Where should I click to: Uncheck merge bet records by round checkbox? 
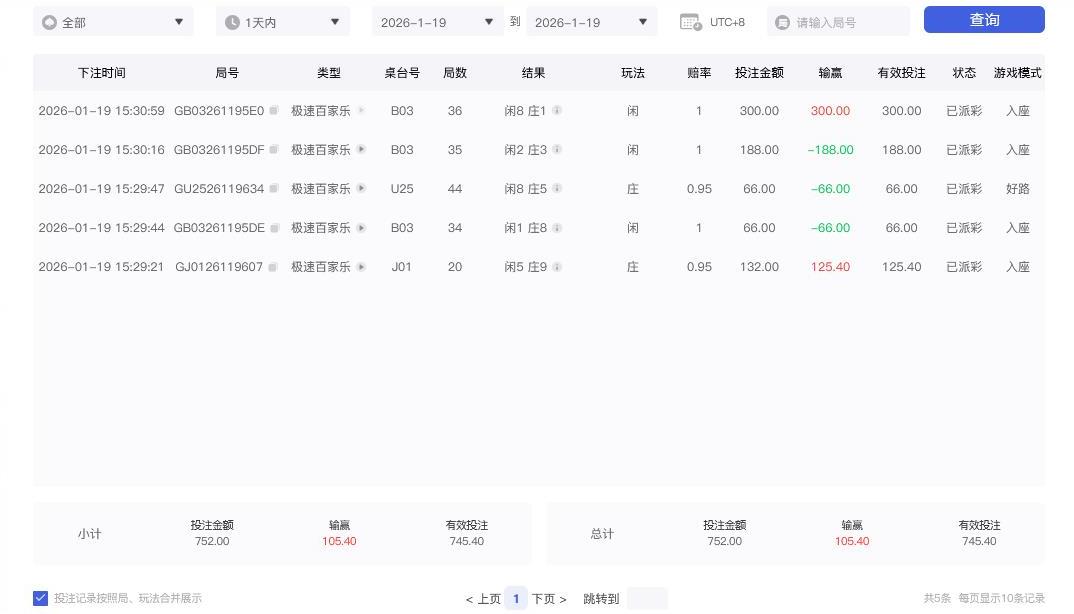coord(41,598)
